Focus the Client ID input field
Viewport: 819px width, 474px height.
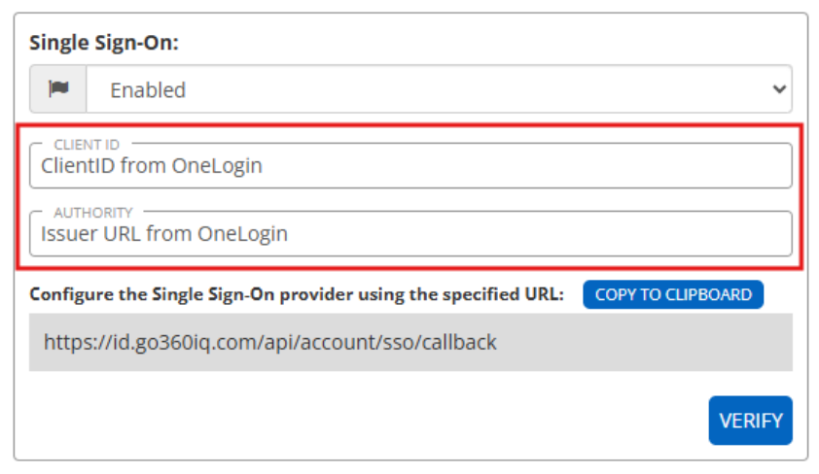410,166
